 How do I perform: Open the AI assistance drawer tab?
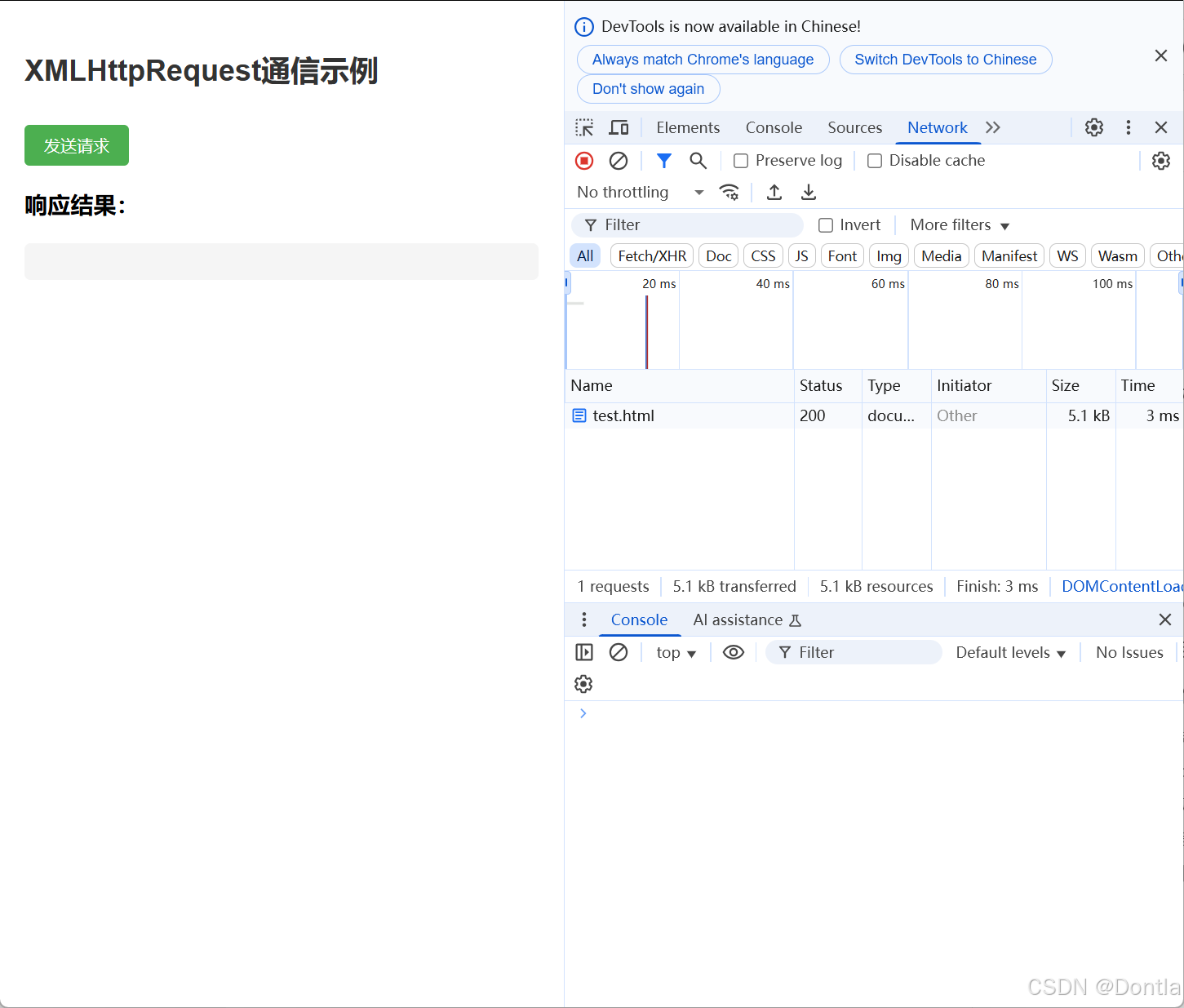tap(747, 619)
